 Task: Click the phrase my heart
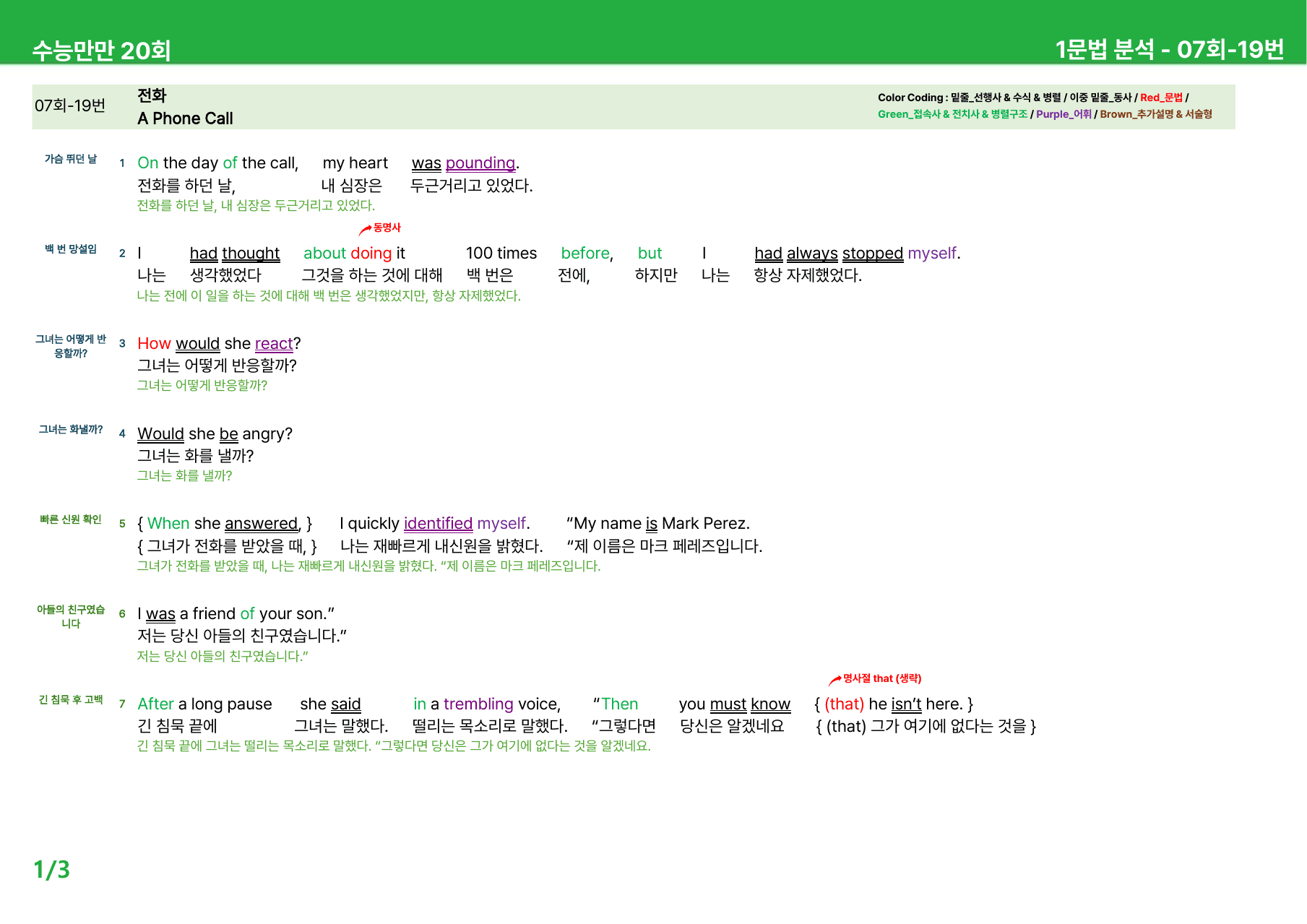[355, 163]
